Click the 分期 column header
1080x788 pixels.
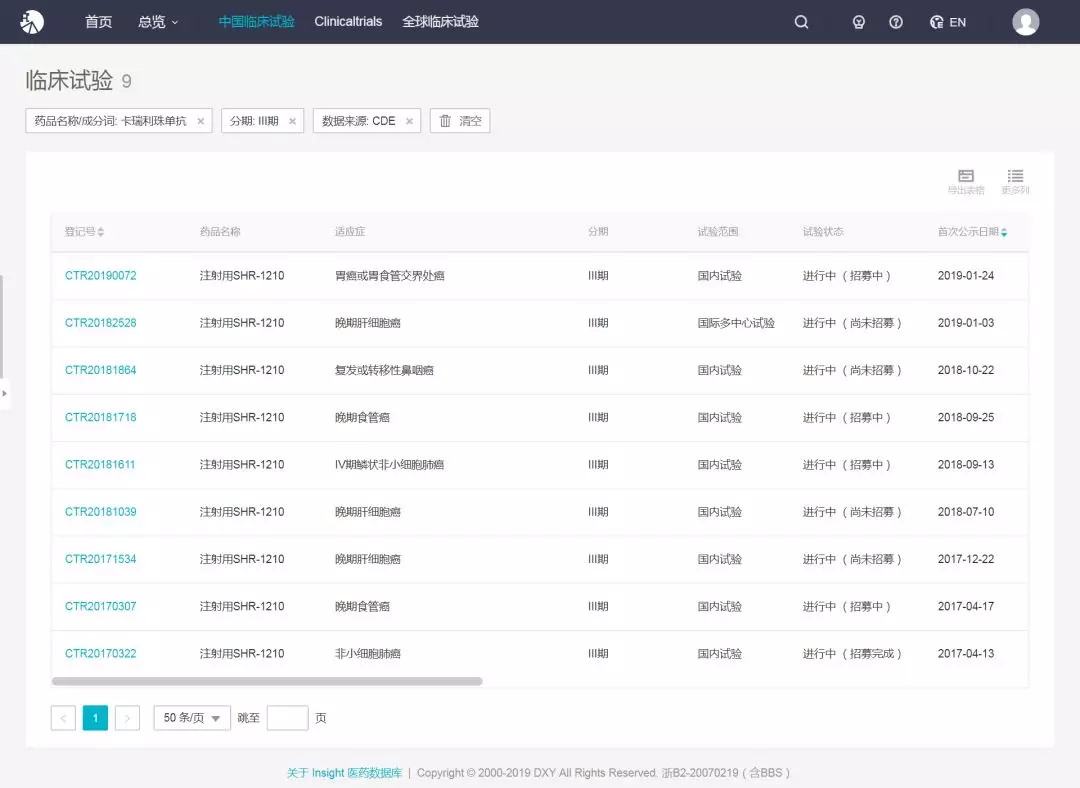coord(598,231)
